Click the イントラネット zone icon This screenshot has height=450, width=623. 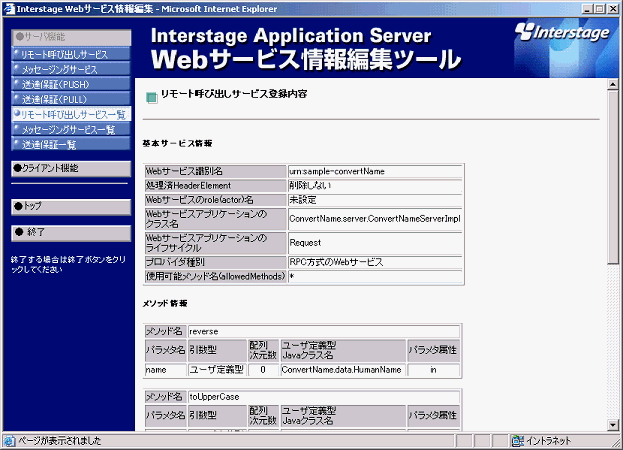[x=517, y=440]
